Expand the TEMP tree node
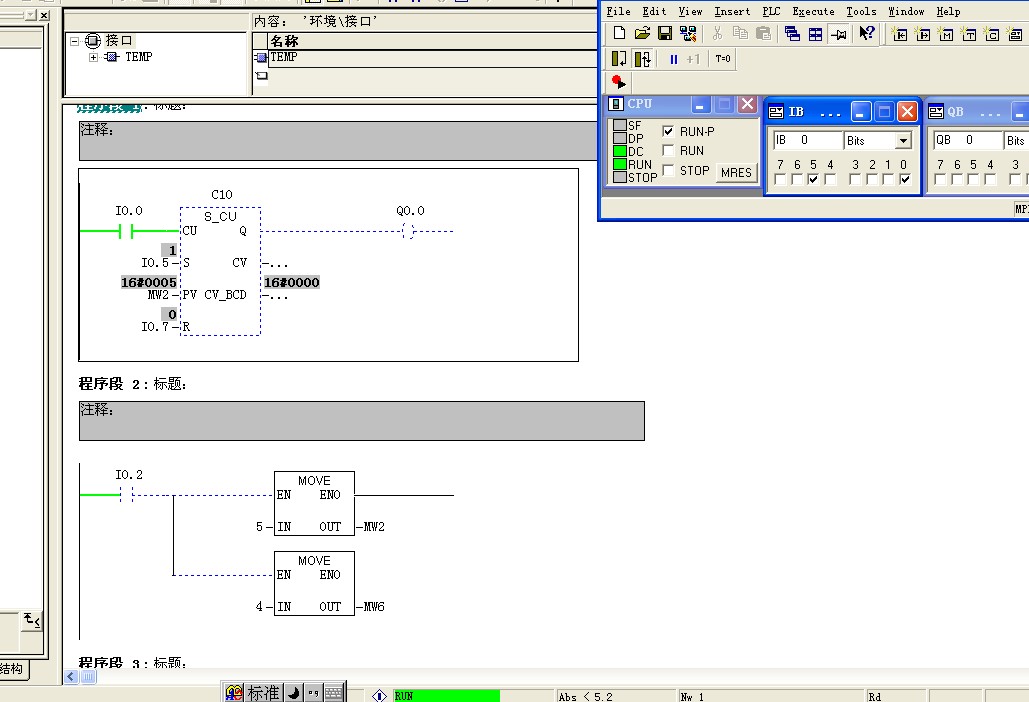This screenshot has height=702, width=1029. pos(94,58)
